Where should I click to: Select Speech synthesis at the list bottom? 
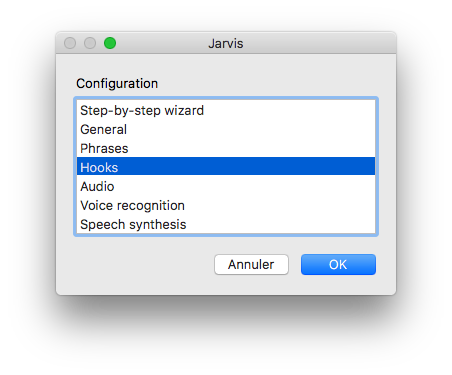226,224
